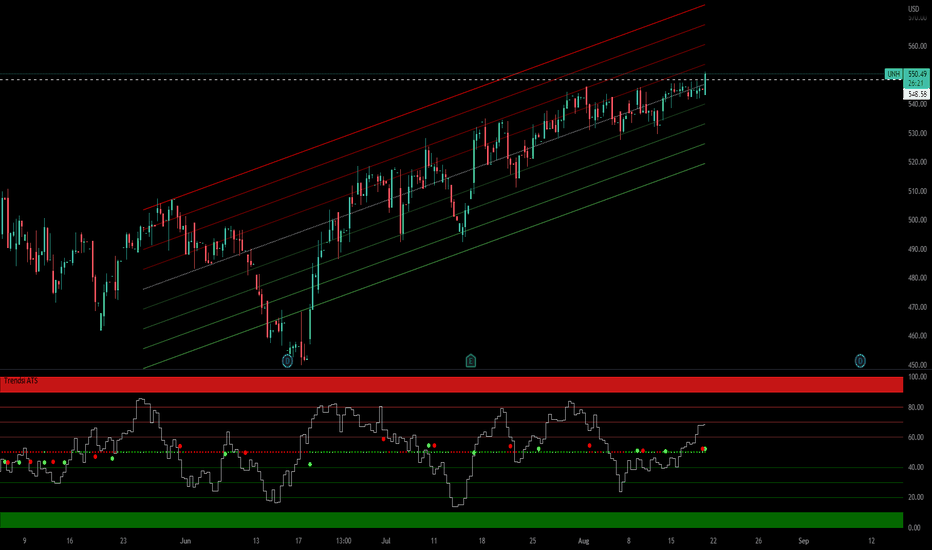Click the 13:00 label on time axis
The width and height of the screenshot is (932, 550).
tap(344, 541)
